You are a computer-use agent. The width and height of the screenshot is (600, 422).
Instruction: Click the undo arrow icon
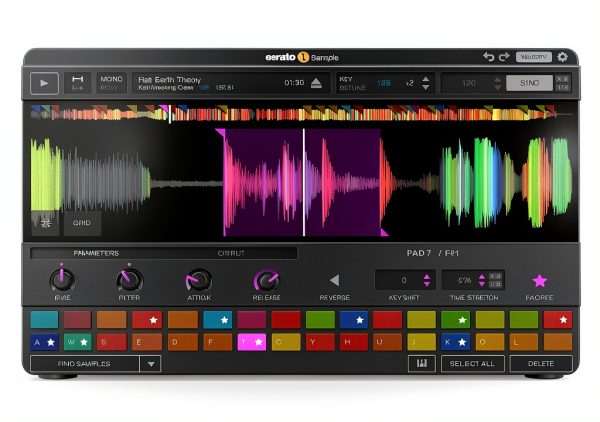[x=489, y=57]
